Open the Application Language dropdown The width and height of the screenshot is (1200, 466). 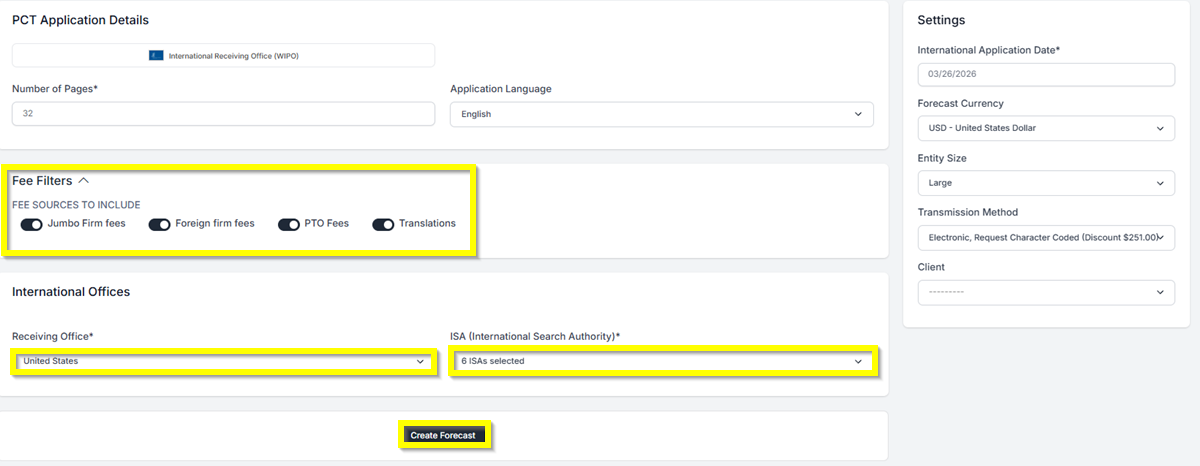[661, 114]
